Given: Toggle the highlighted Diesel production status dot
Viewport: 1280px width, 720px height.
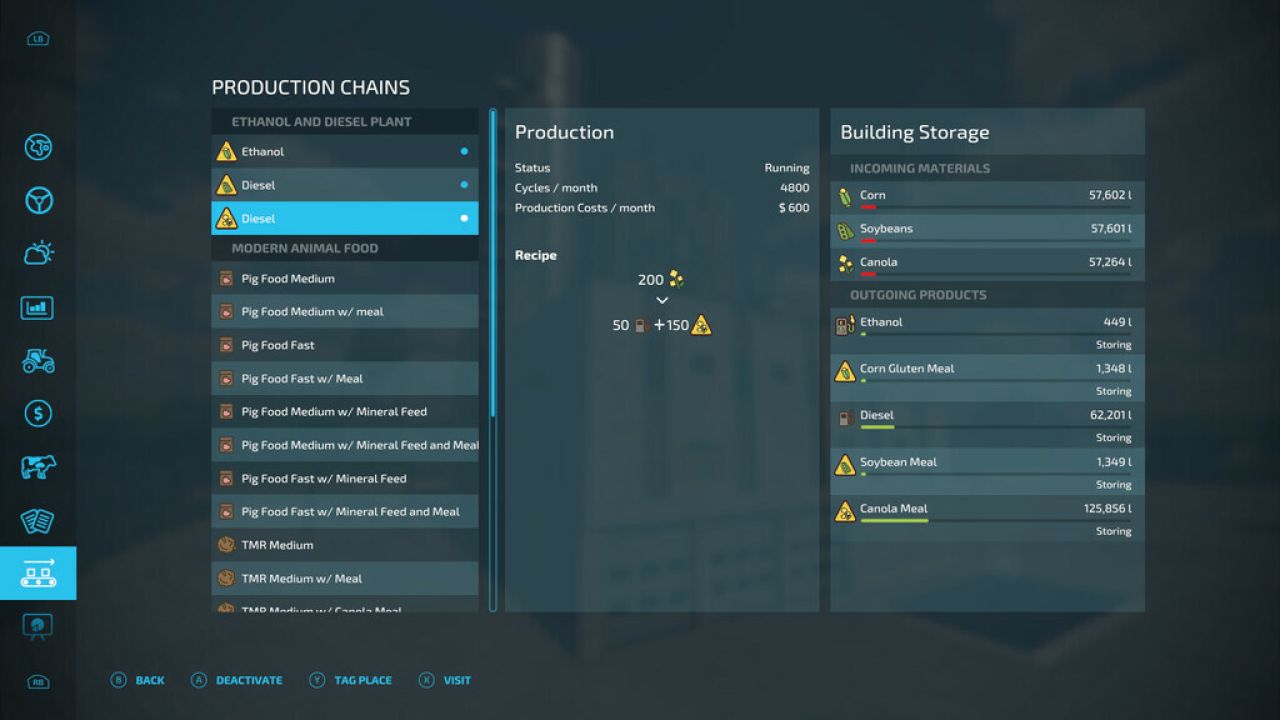Looking at the screenshot, I should pos(464,218).
